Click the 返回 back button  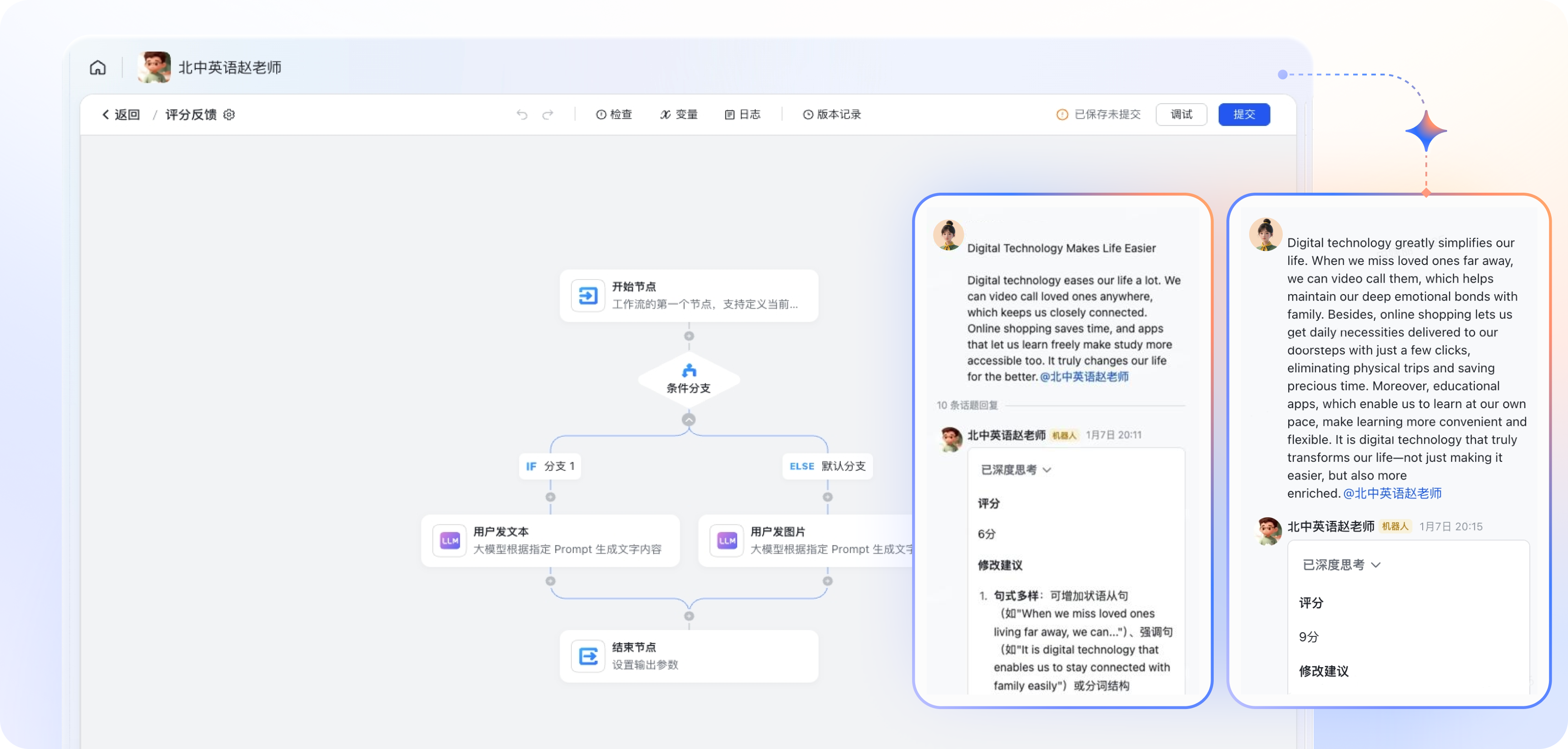(121, 115)
